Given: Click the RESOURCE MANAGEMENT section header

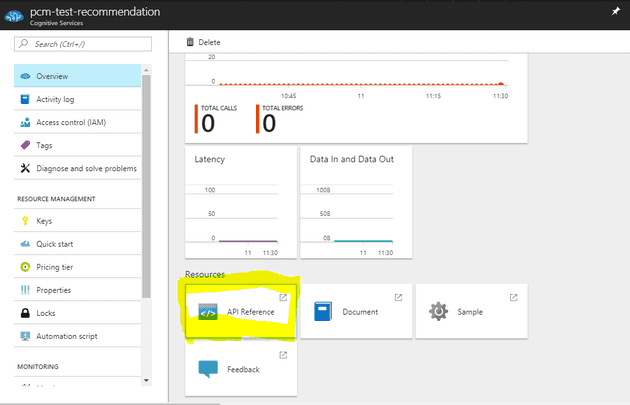Looking at the screenshot, I should coord(56,199).
